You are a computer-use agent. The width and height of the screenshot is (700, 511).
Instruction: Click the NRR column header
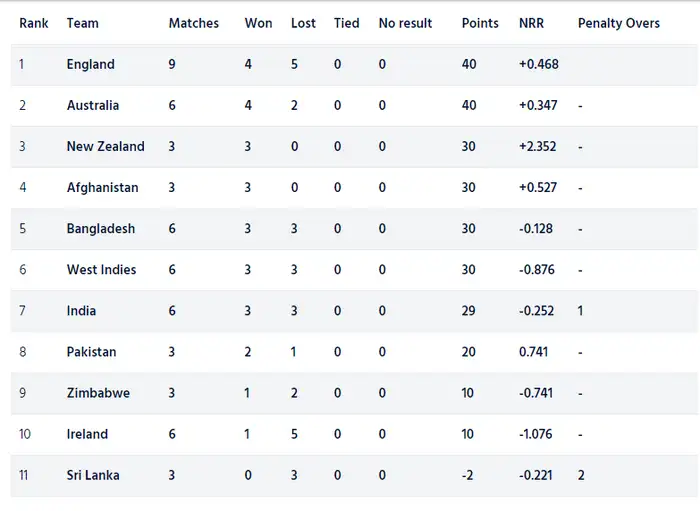click(531, 23)
